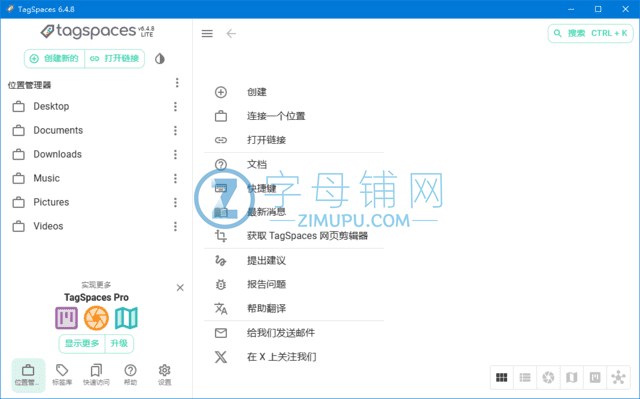Open Documents location options menu

[175, 131]
